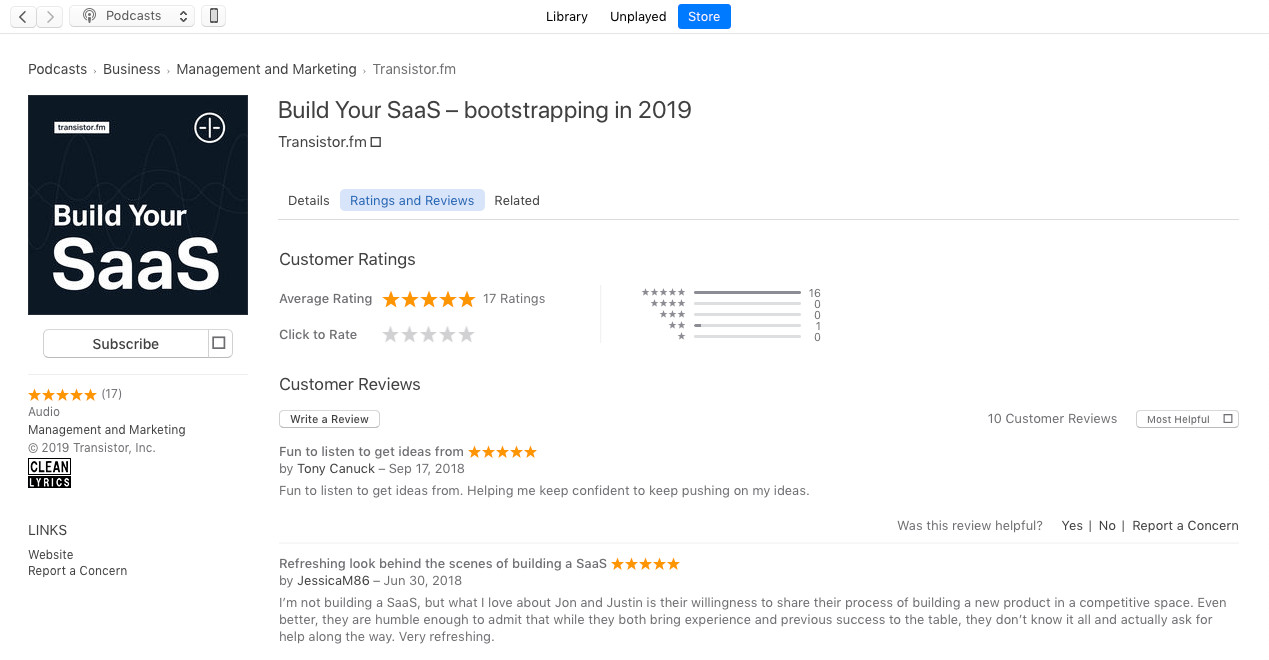Open the Podcasts media type dropdown
Viewport: 1269px width, 660px height.
point(182,15)
